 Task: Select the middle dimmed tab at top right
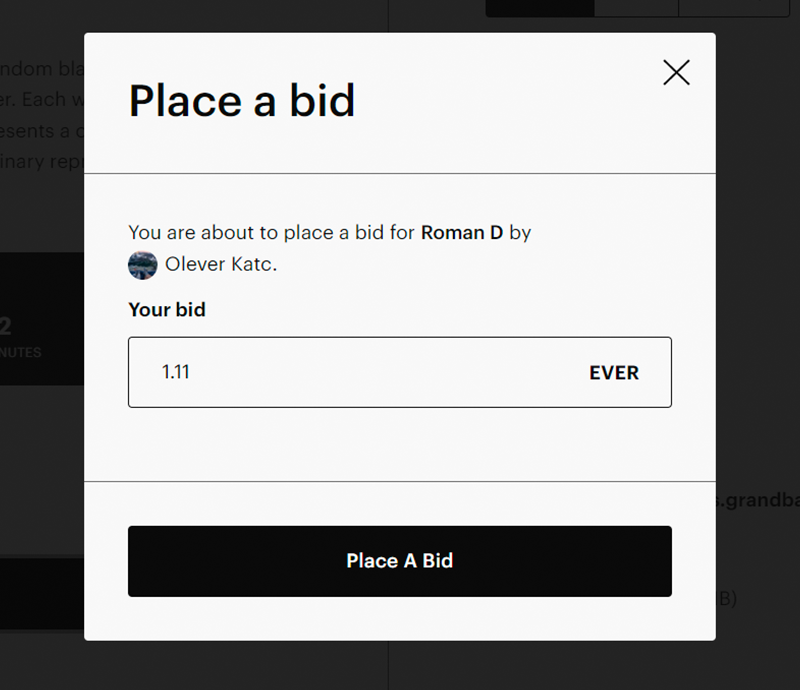[x=636, y=8]
